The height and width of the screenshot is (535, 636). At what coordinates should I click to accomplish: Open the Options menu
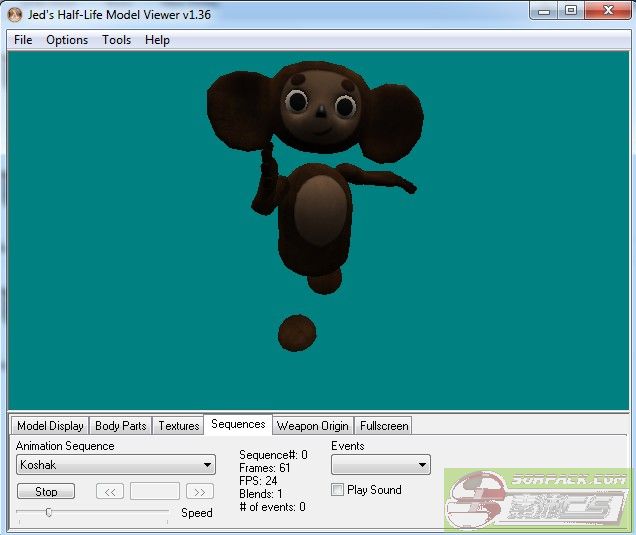(x=67, y=40)
